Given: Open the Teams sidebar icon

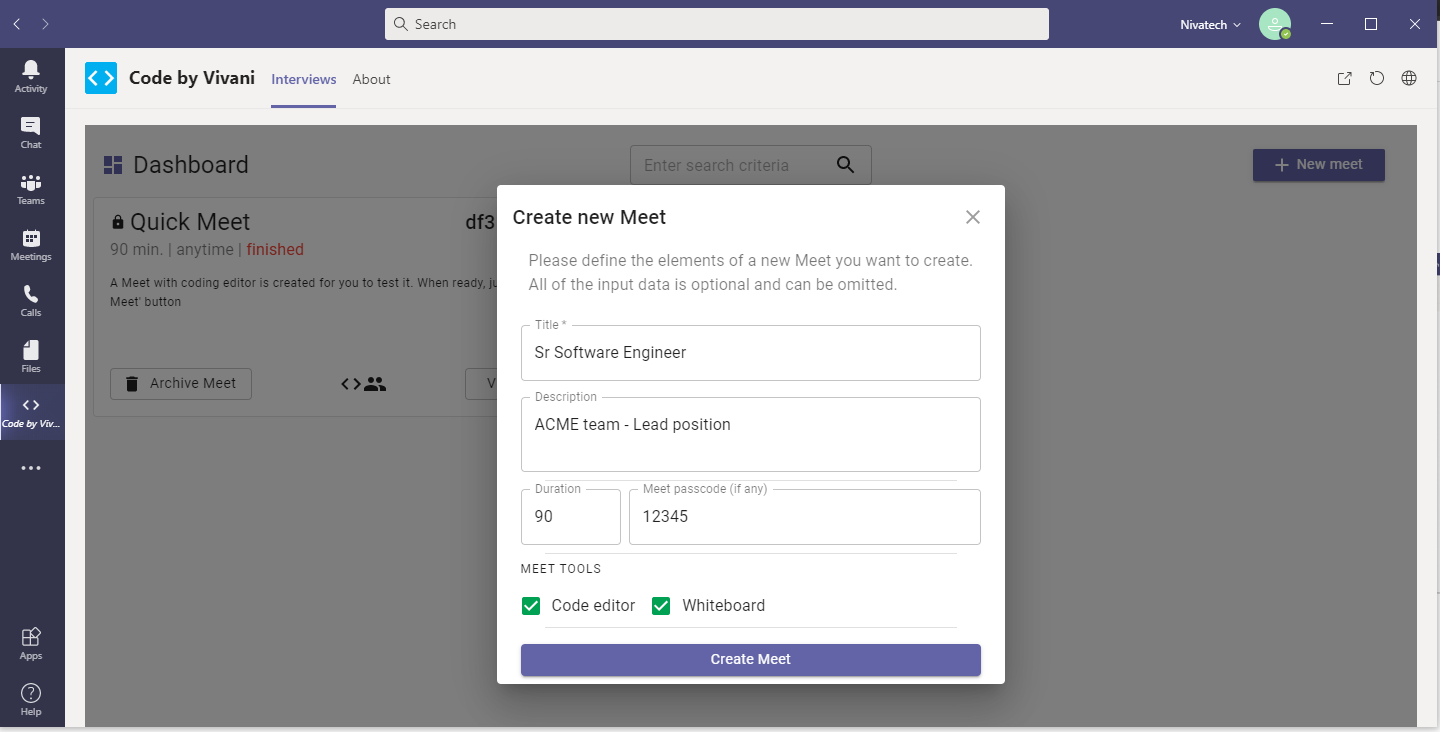Looking at the screenshot, I should [31, 188].
